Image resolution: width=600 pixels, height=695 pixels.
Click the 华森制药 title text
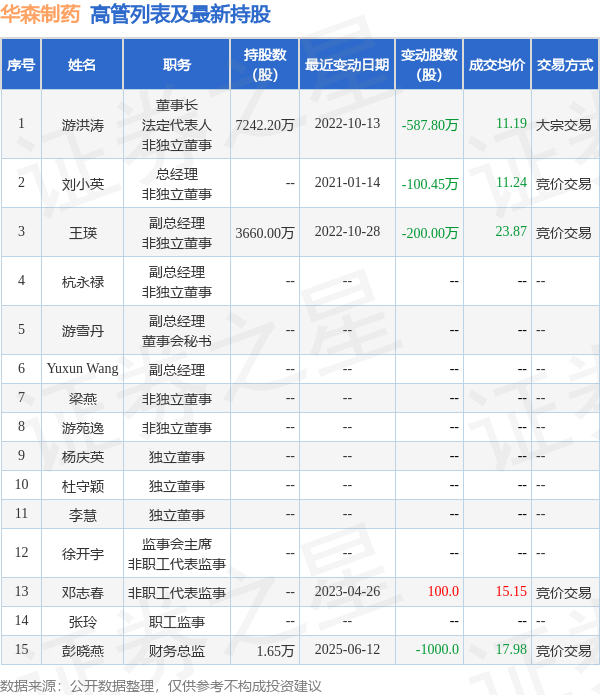pos(40,14)
